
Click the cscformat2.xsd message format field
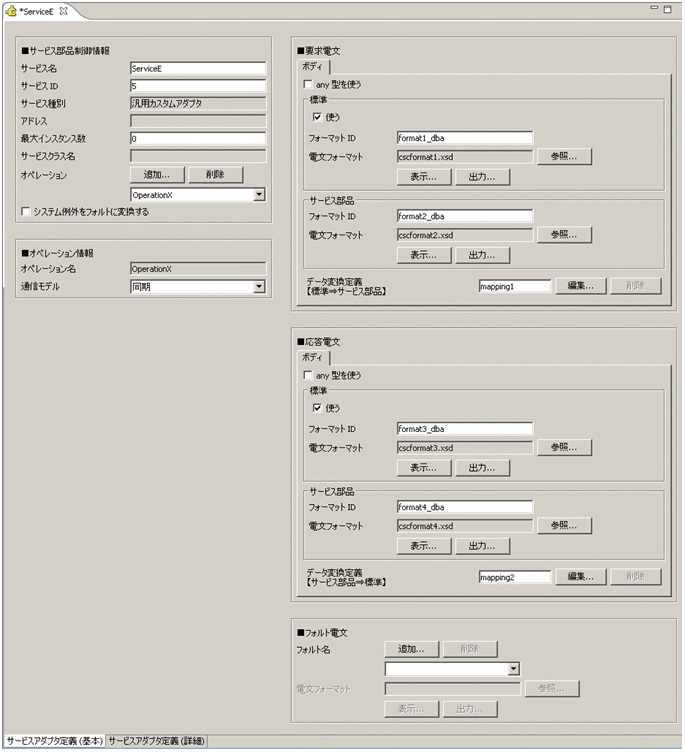[465, 235]
